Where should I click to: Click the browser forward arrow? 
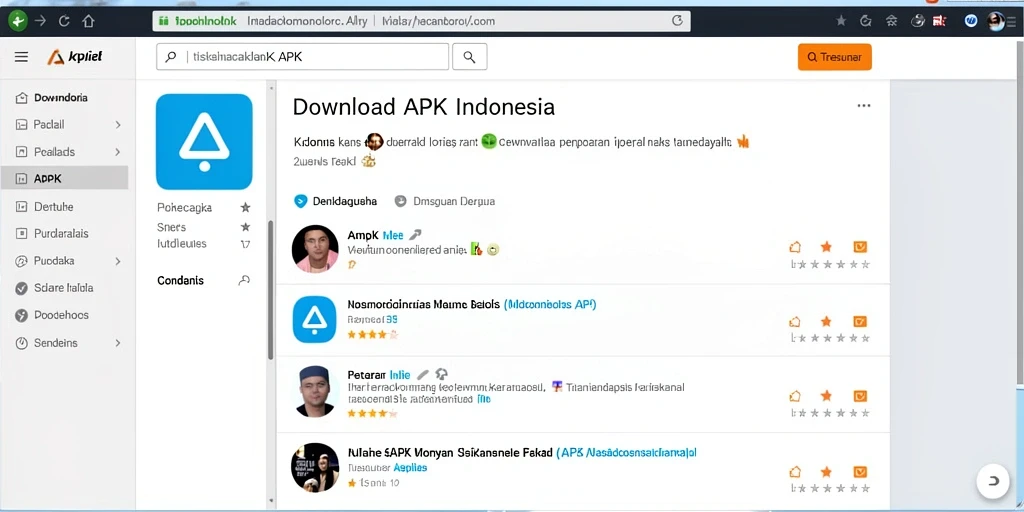pyautogui.click(x=40, y=21)
